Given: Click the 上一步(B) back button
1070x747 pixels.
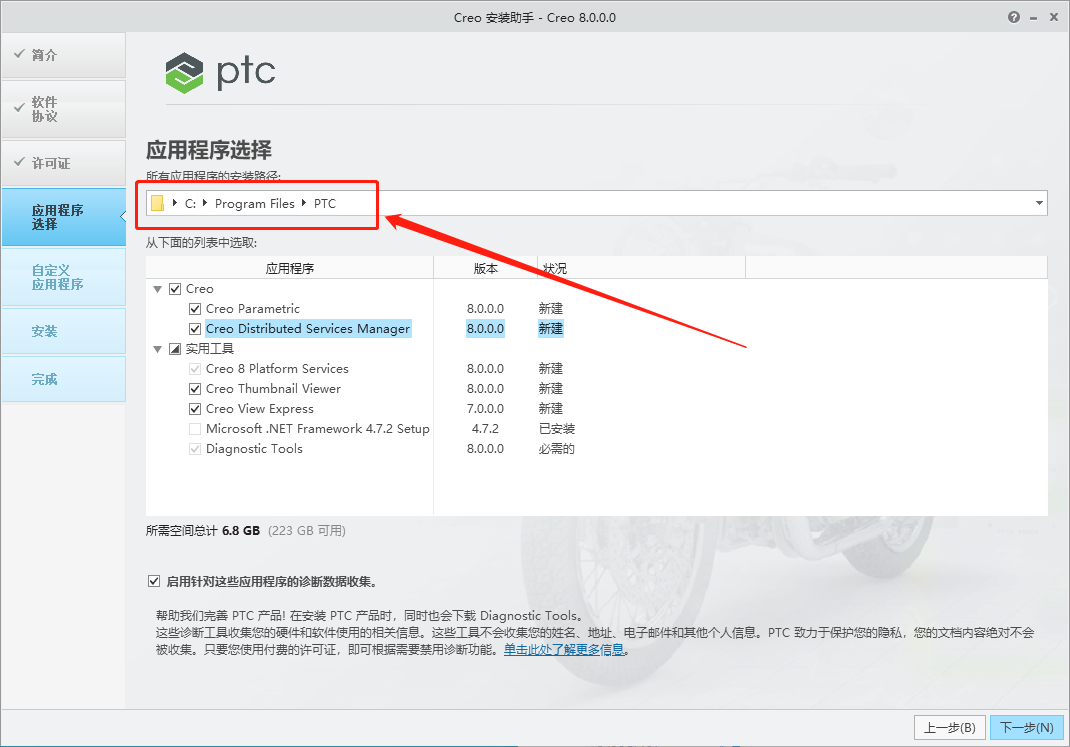Looking at the screenshot, I should (x=949, y=728).
